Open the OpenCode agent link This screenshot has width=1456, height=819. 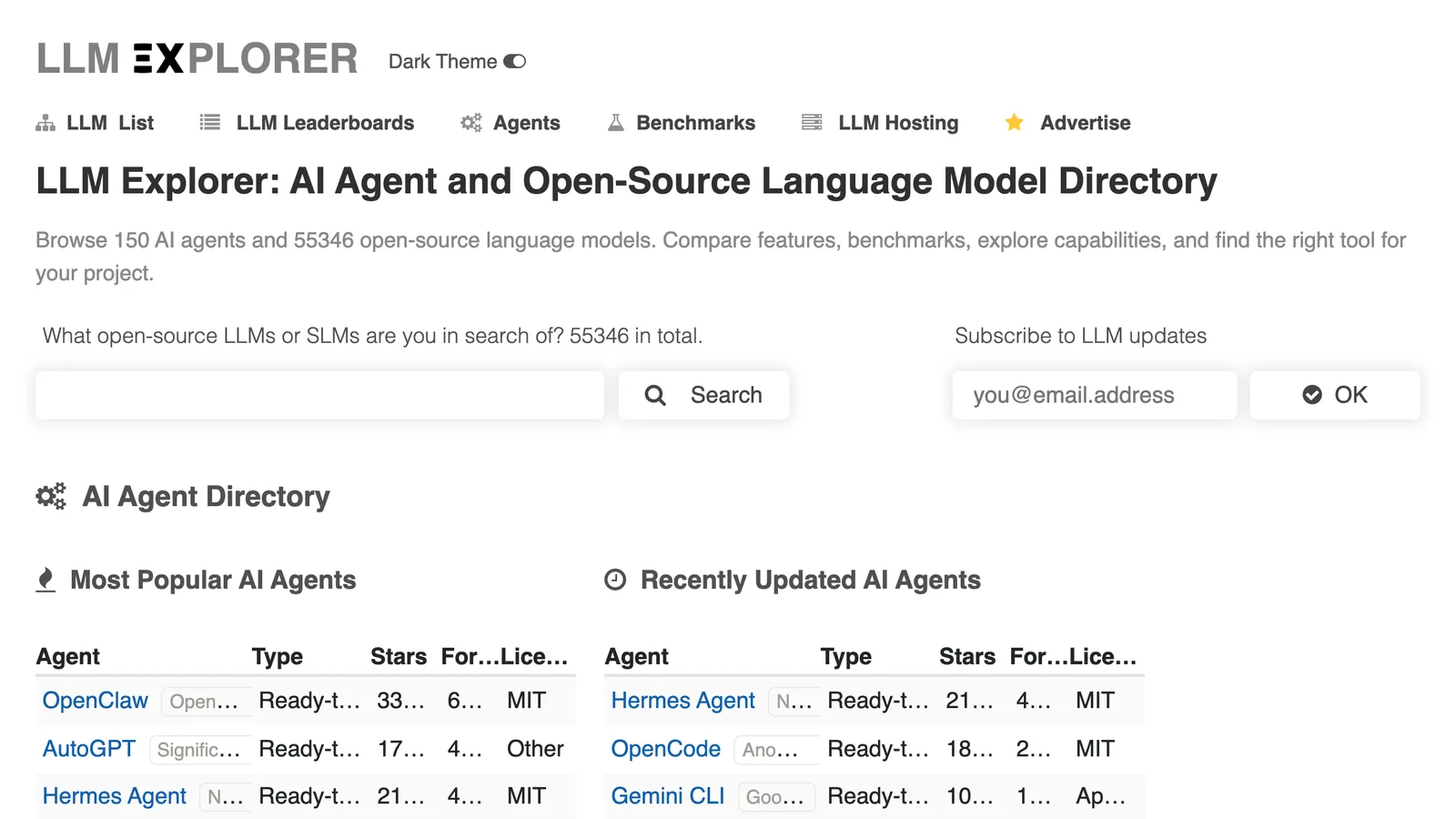666,749
